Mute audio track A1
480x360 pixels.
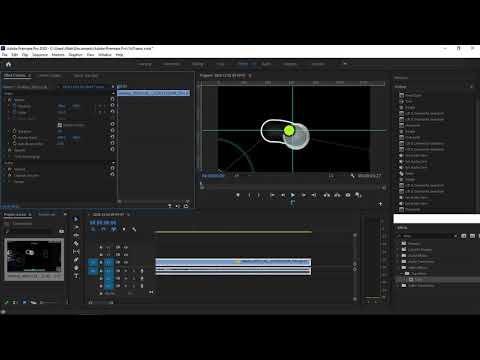coord(126,270)
